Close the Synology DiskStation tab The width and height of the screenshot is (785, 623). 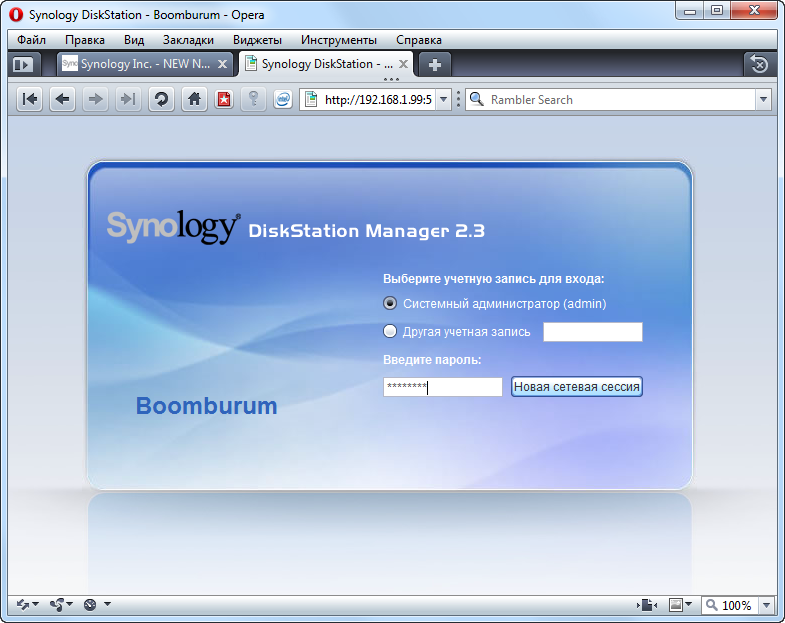click(x=403, y=64)
